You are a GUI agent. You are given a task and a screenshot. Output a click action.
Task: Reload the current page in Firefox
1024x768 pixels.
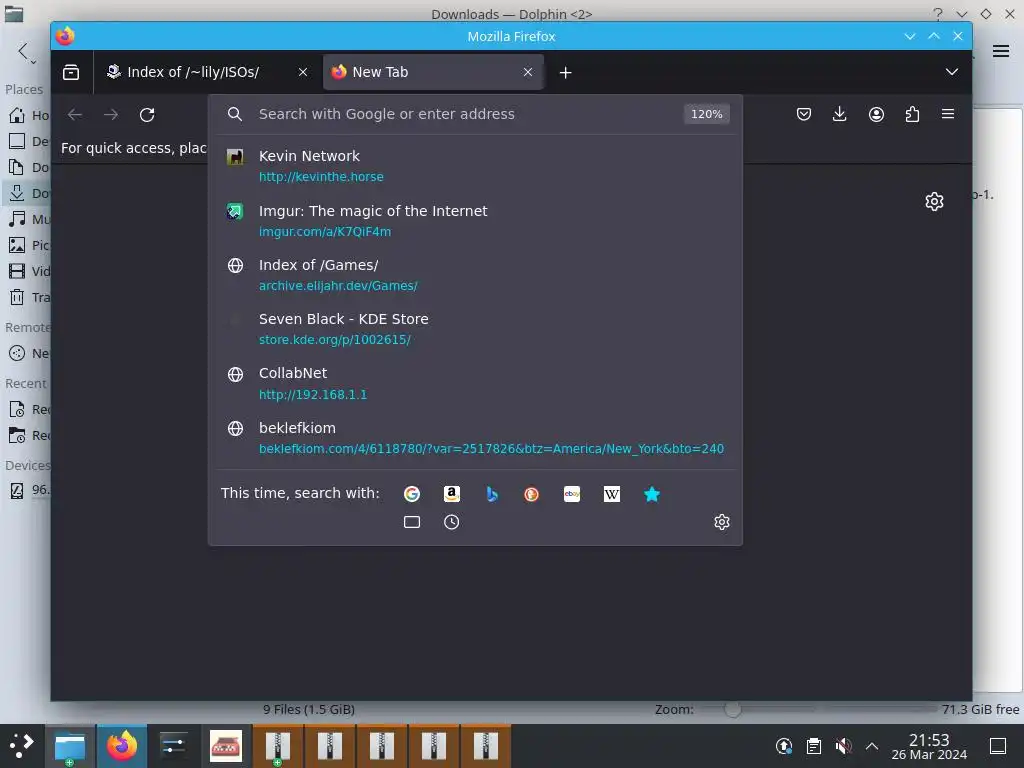(x=147, y=115)
